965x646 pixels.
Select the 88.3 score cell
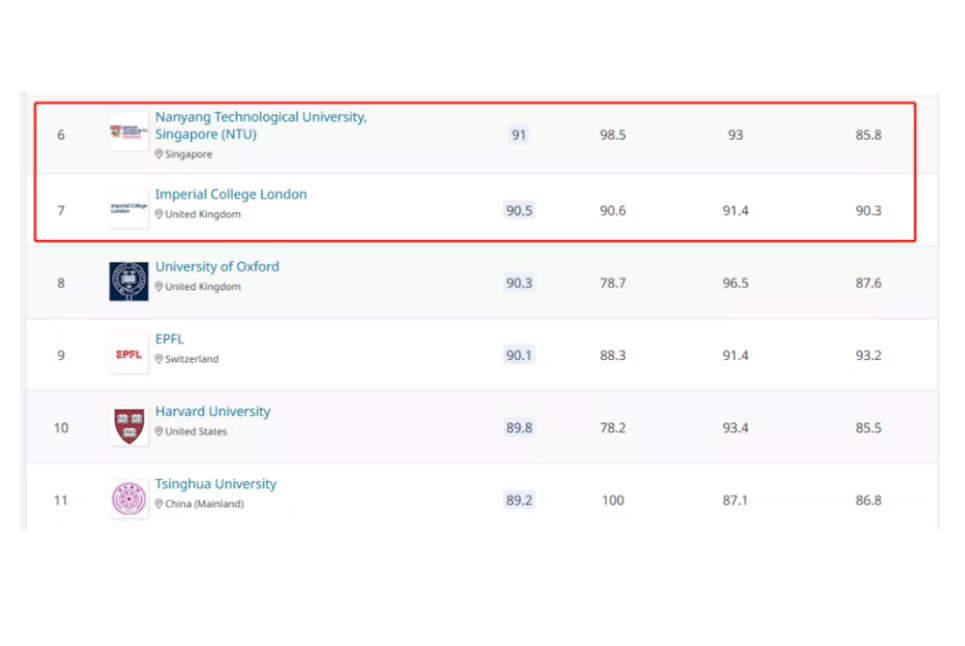tap(613, 355)
